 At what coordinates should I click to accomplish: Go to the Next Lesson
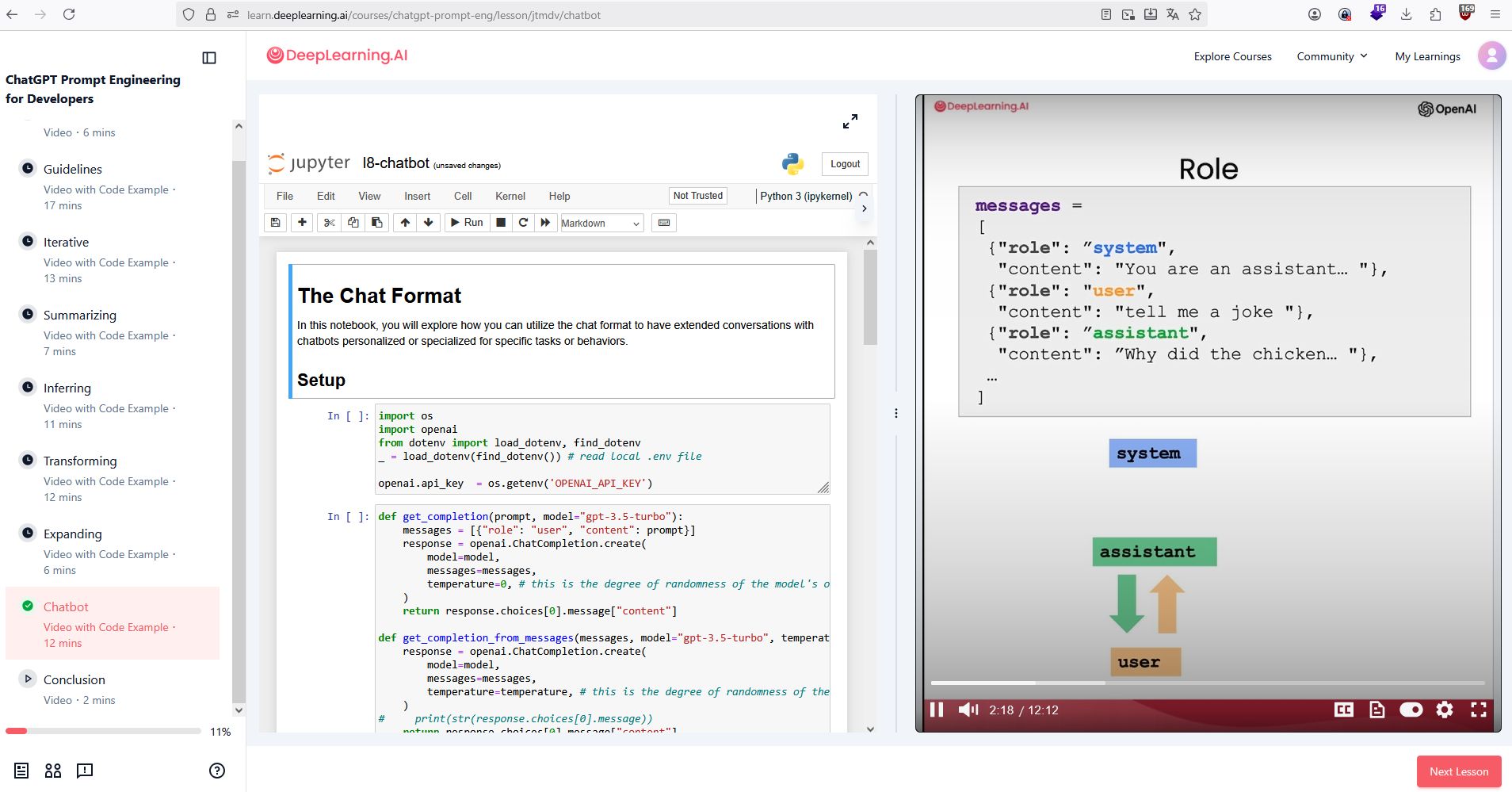(x=1458, y=771)
